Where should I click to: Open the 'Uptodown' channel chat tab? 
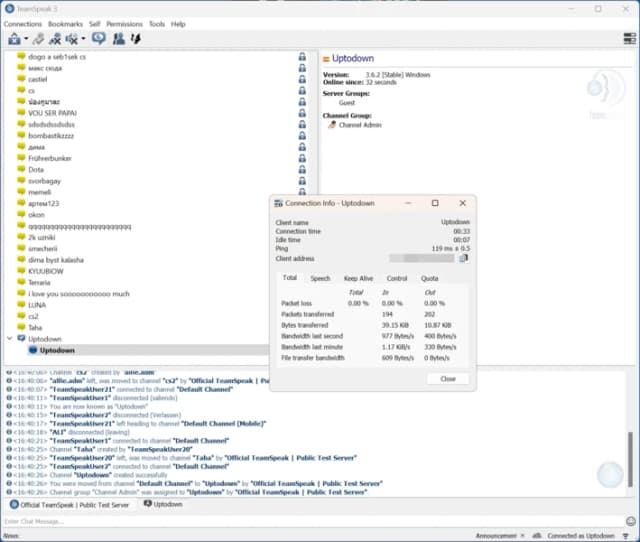pos(163,504)
